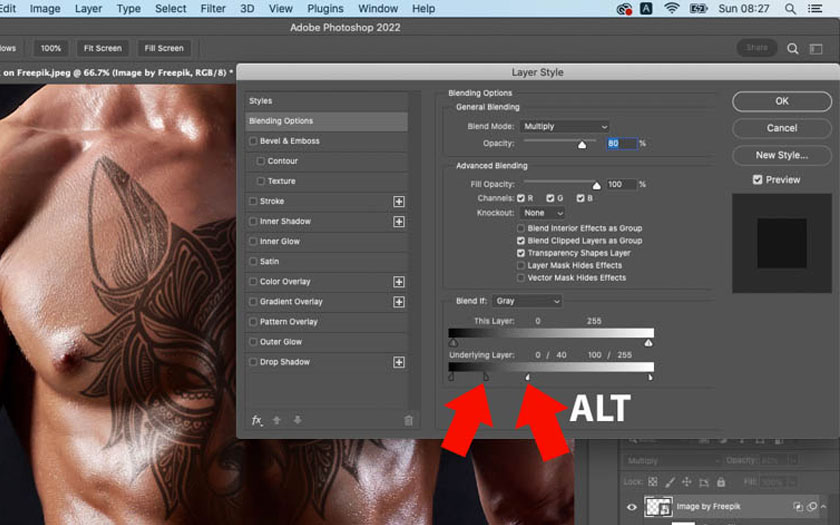The height and width of the screenshot is (525, 840).
Task: Open the Window menu
Action: pyautogui.click(x=378, y=9)
